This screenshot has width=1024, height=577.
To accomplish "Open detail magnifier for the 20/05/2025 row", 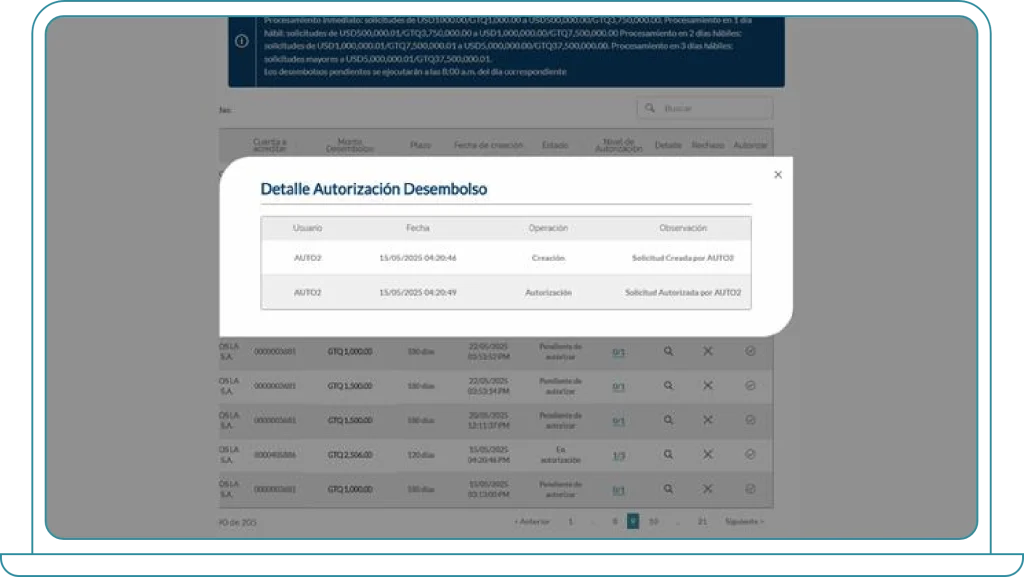I will (668, 420).
